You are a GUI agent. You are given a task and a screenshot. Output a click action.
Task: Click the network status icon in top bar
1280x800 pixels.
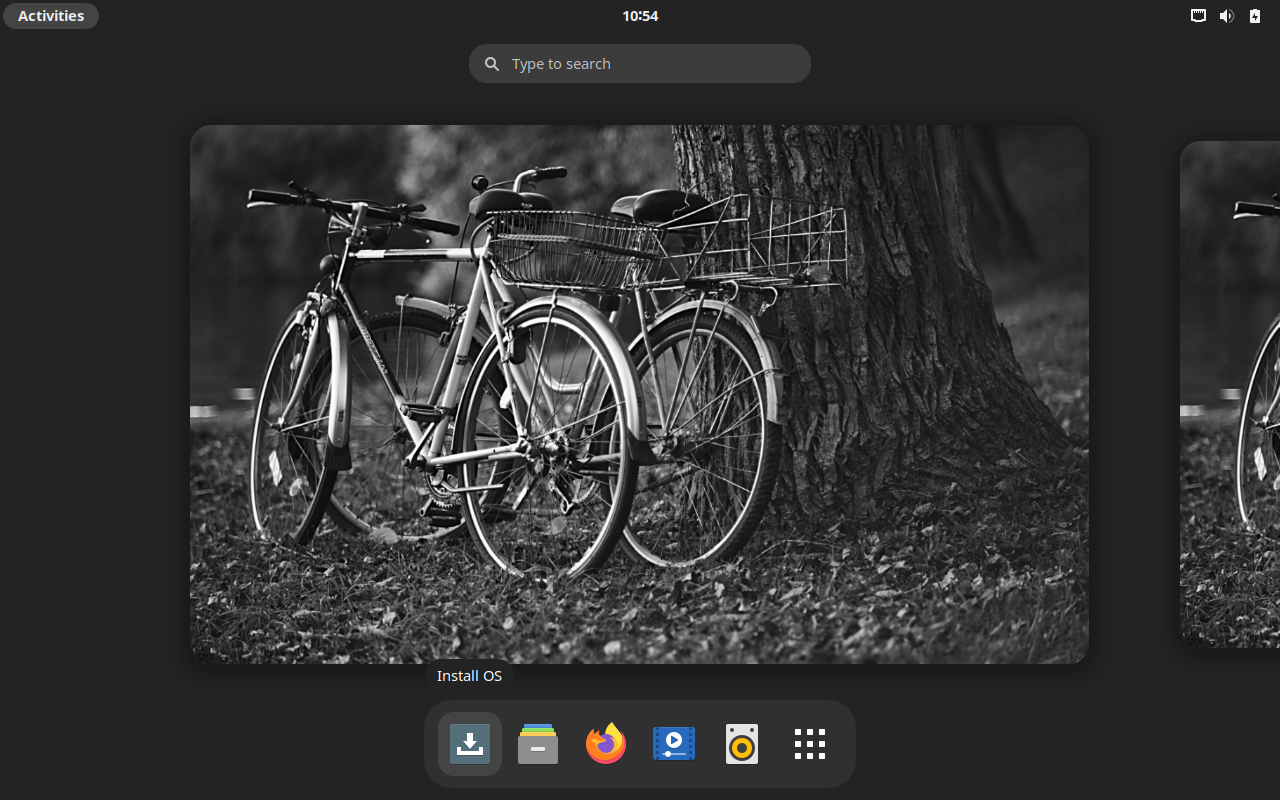pos(1198,16)
